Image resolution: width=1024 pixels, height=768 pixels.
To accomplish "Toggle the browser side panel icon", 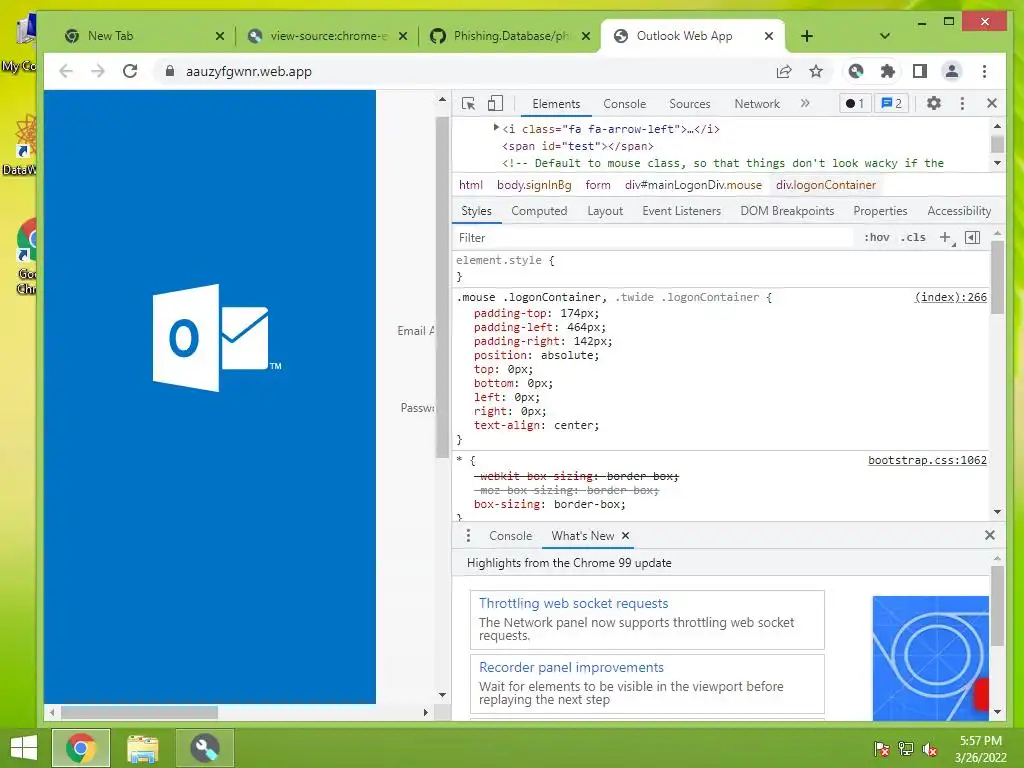I will point(920,71).
